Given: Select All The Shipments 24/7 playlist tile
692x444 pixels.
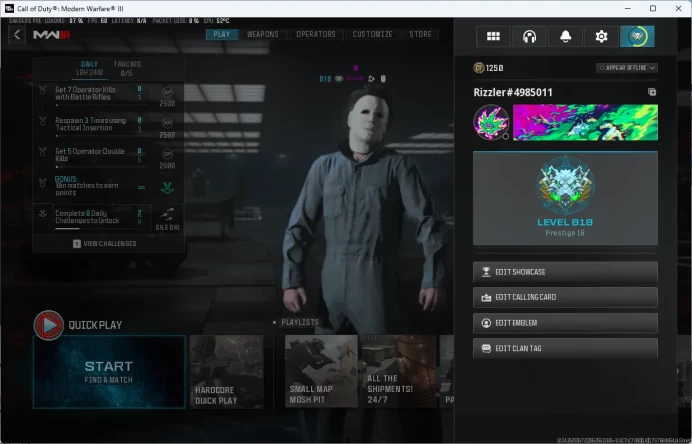Looking at the screenshot, I should [399, 372].
